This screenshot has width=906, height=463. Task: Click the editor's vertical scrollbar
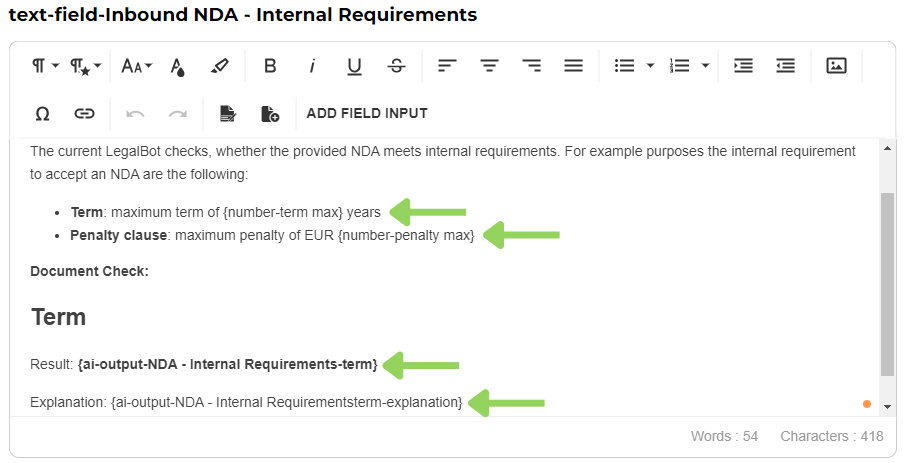tap(887, 285)
